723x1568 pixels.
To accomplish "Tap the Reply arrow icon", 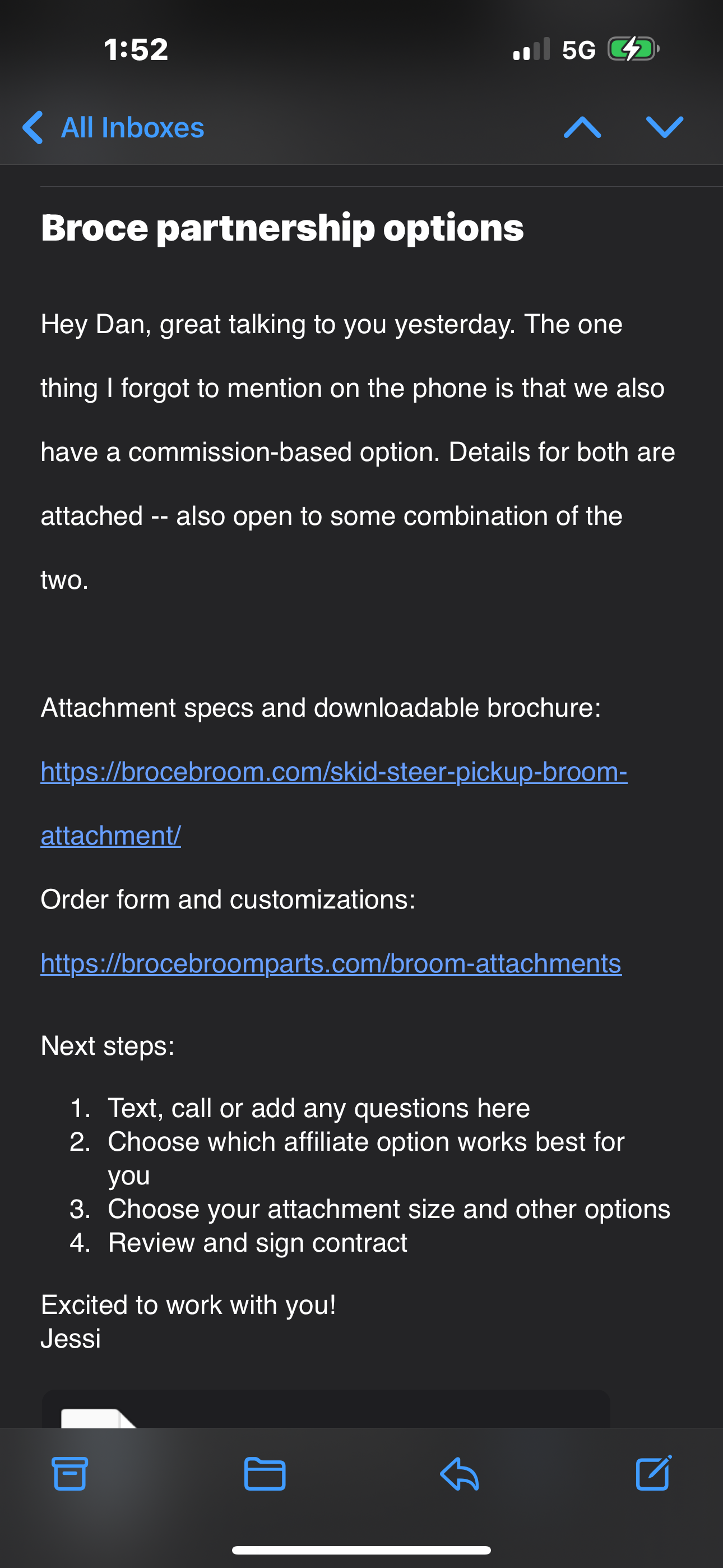I will point(460,1473).
